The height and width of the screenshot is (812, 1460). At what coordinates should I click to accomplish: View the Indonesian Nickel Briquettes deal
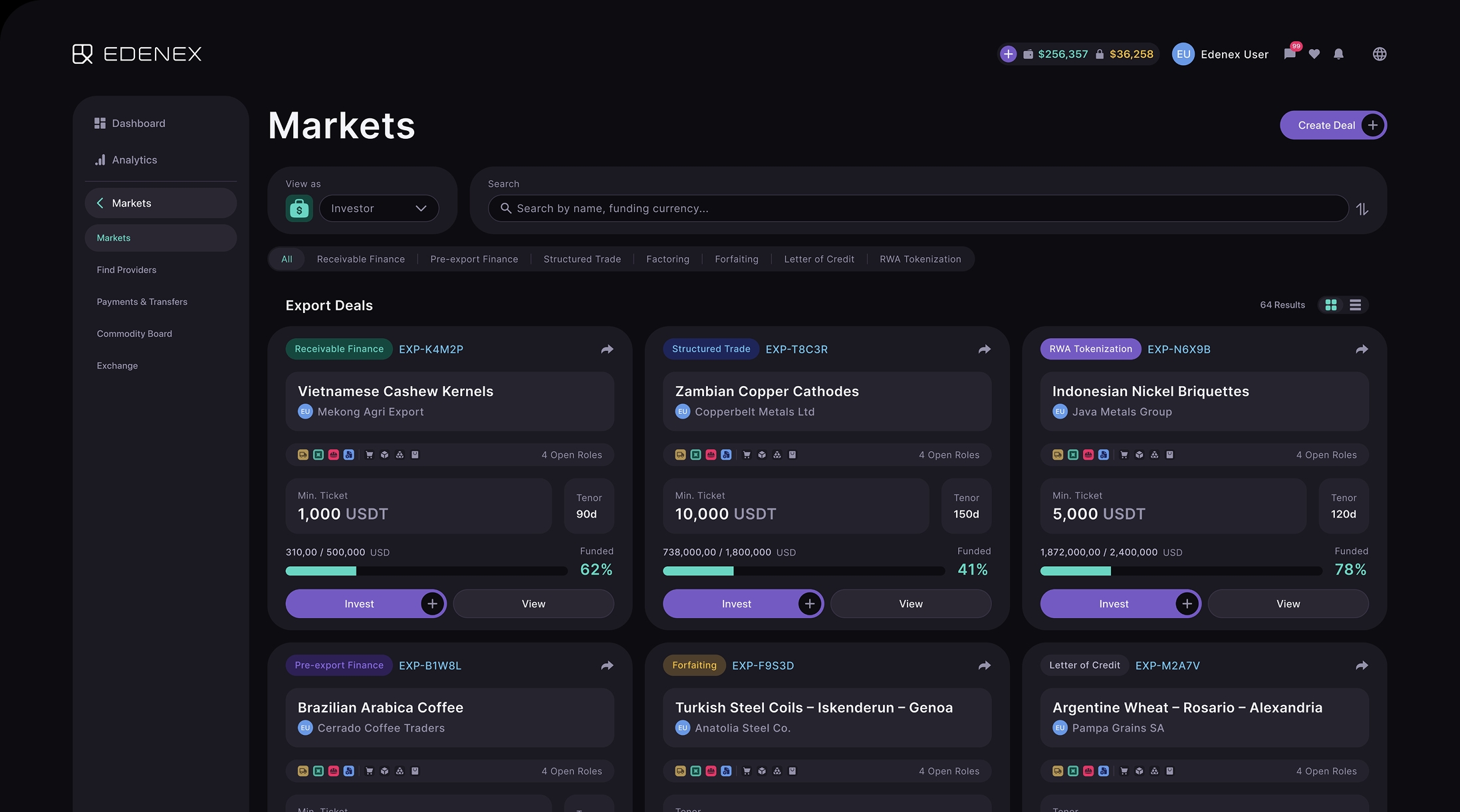[x=1288, y=603]
